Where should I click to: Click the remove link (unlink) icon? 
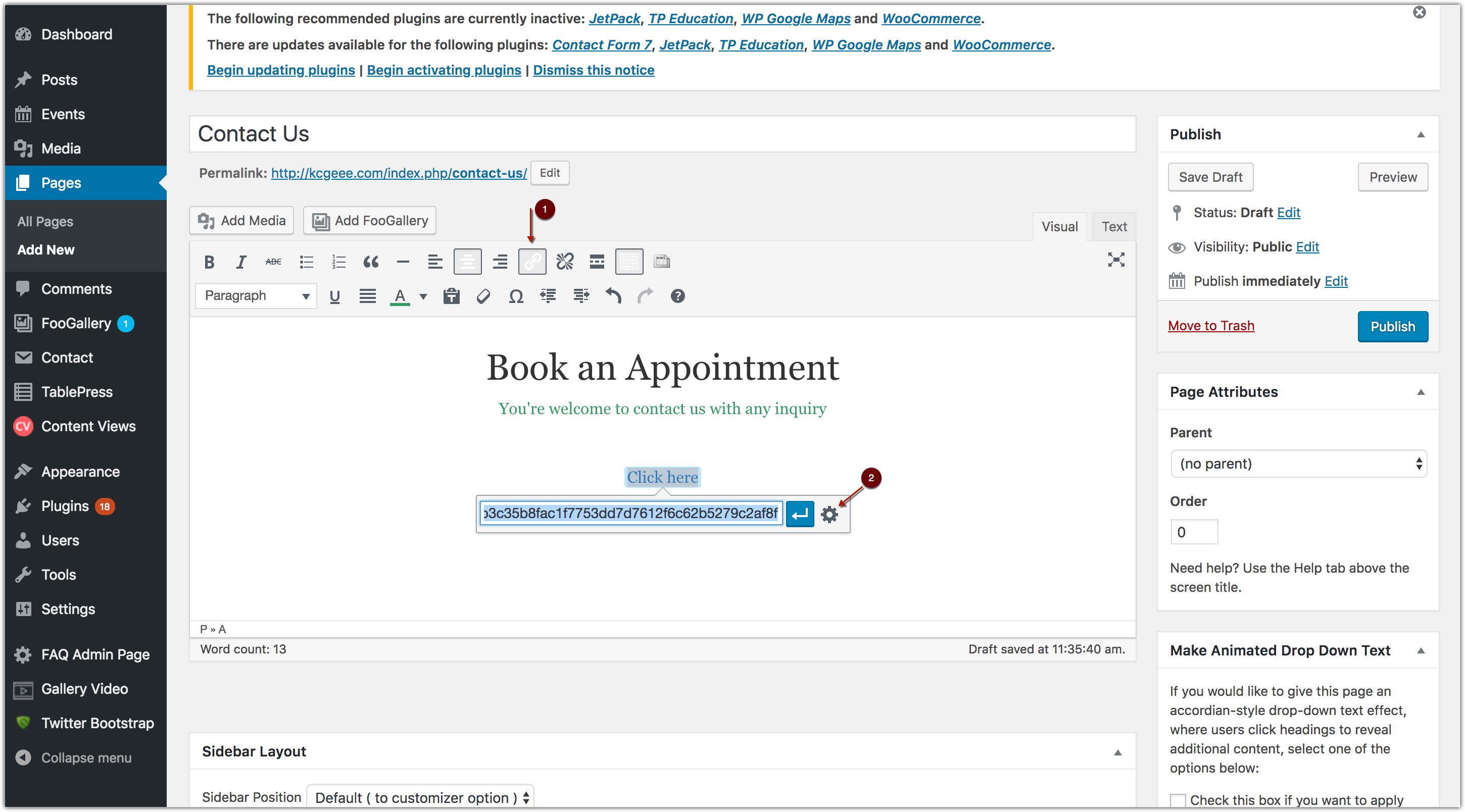pos(565,262)
